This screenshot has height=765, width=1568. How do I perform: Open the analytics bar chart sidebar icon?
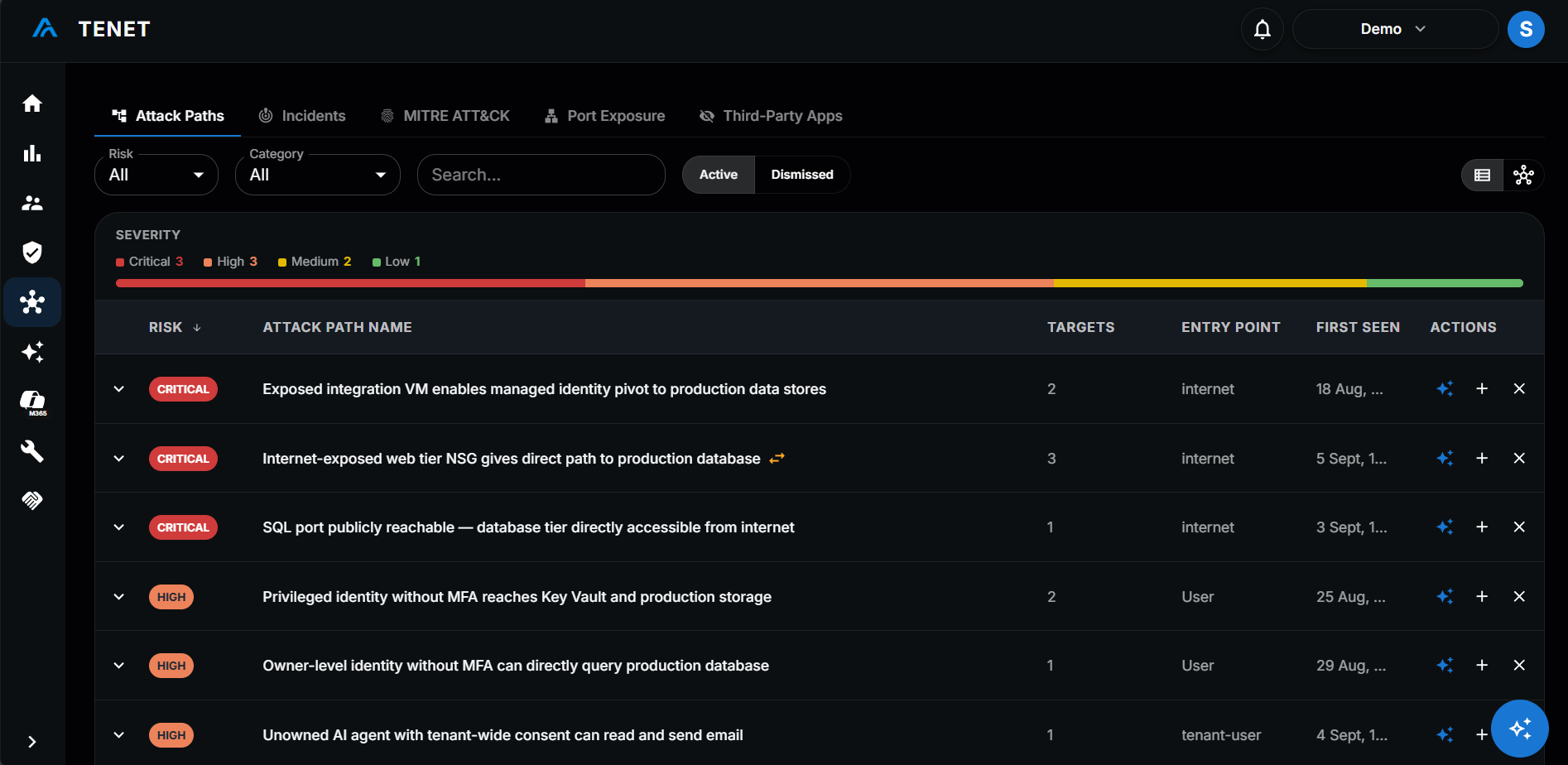(x=32, y=153)
